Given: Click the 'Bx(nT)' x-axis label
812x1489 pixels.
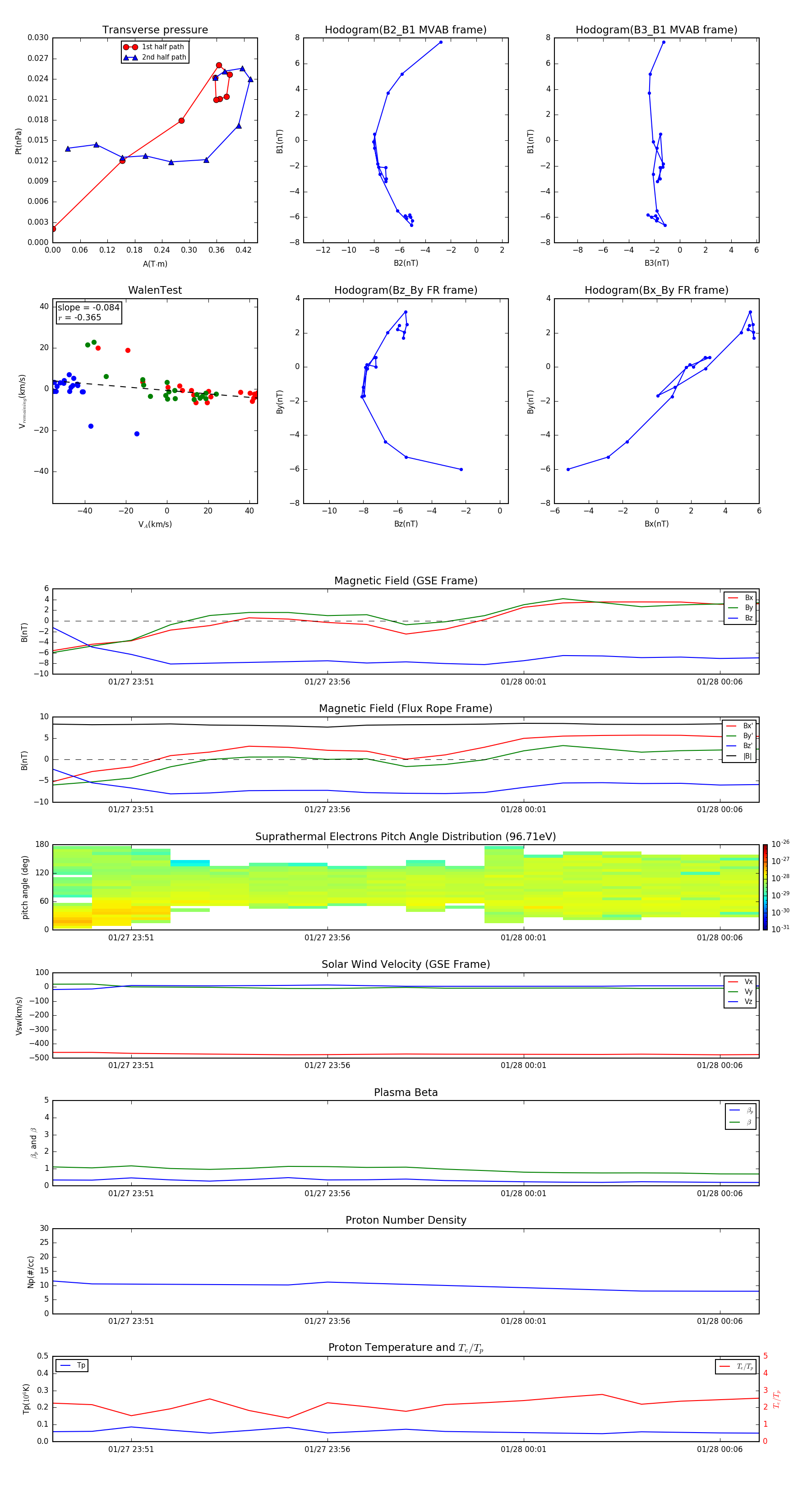Looking at the screenshot, I should (656, 524).
